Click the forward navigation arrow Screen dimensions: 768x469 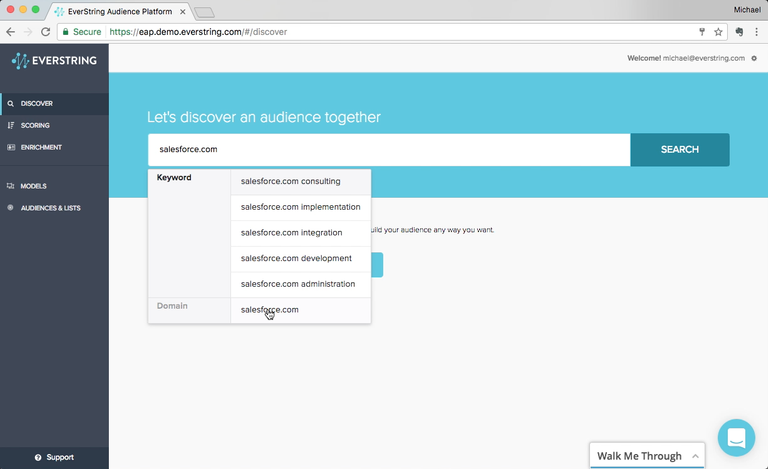28,32
